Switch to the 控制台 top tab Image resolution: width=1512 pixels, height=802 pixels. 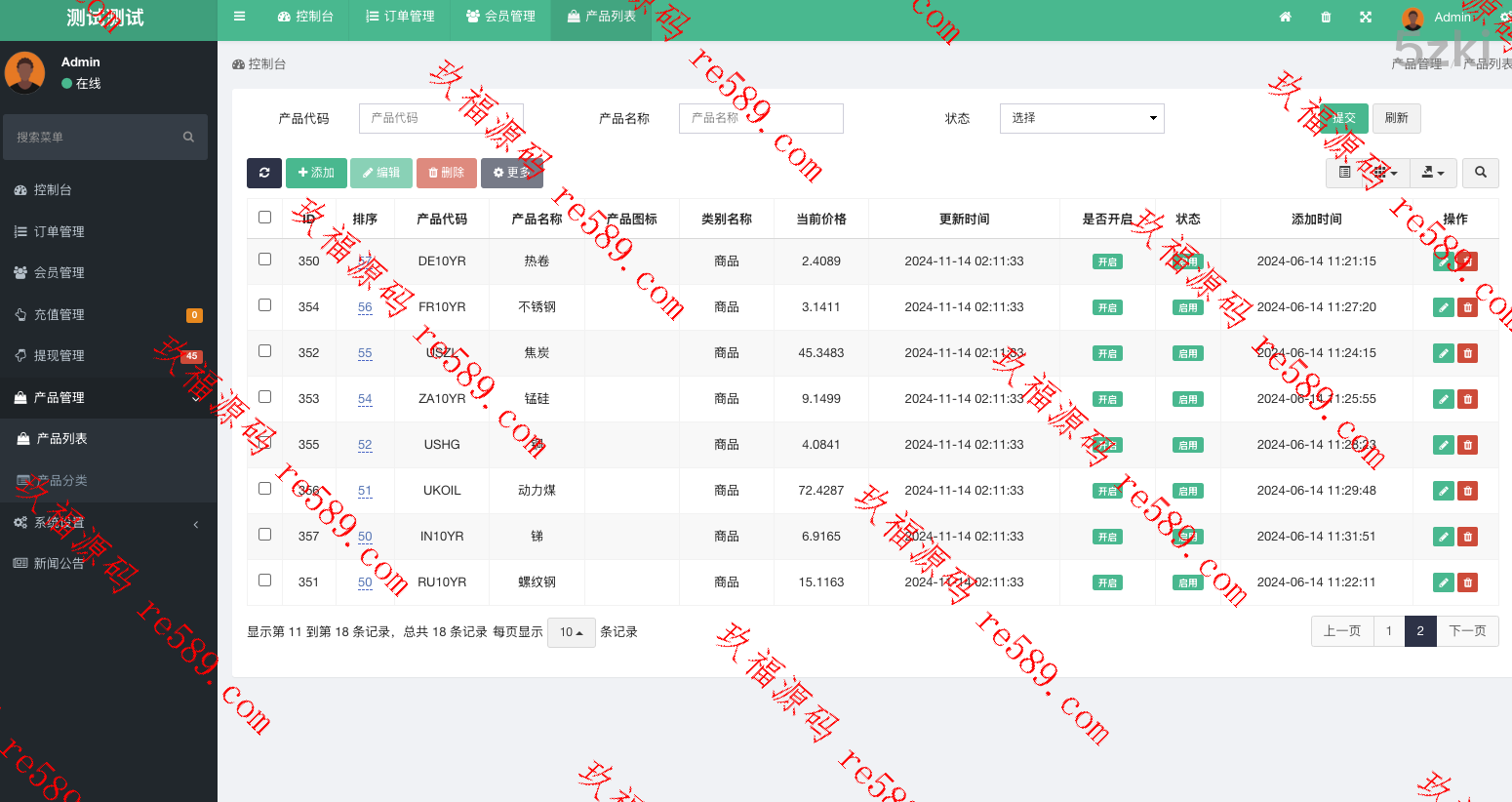[x=305, y=17]
